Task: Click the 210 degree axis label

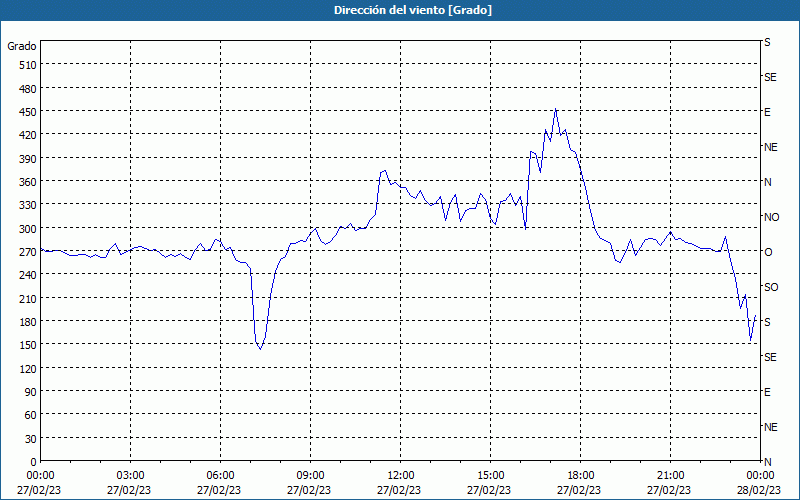Action: [28, 298]
